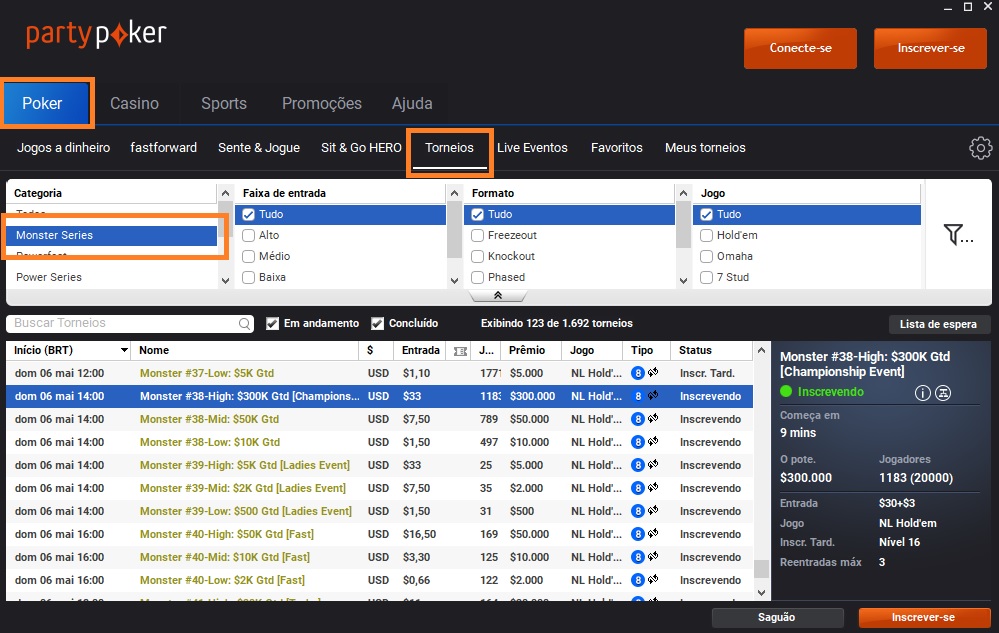Open the Início (BRT) sort dropdown arrow
The height and width of the screenshot is (633, 999).
124,350
